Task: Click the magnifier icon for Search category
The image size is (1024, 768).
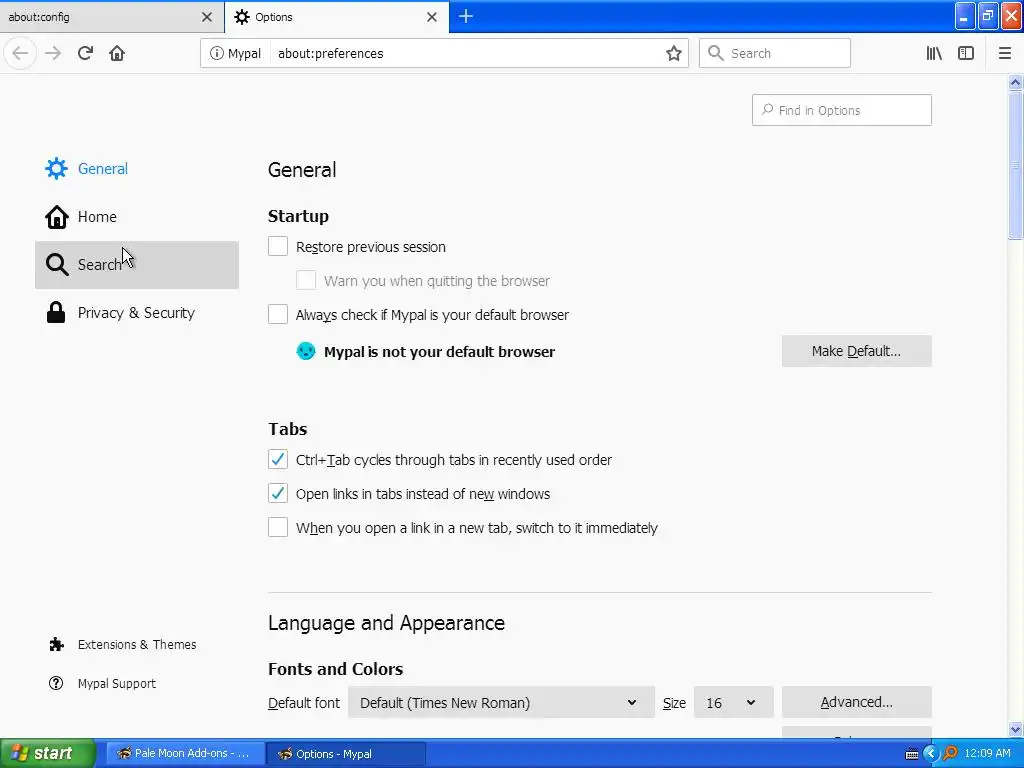Action: [x=57, y=264]
